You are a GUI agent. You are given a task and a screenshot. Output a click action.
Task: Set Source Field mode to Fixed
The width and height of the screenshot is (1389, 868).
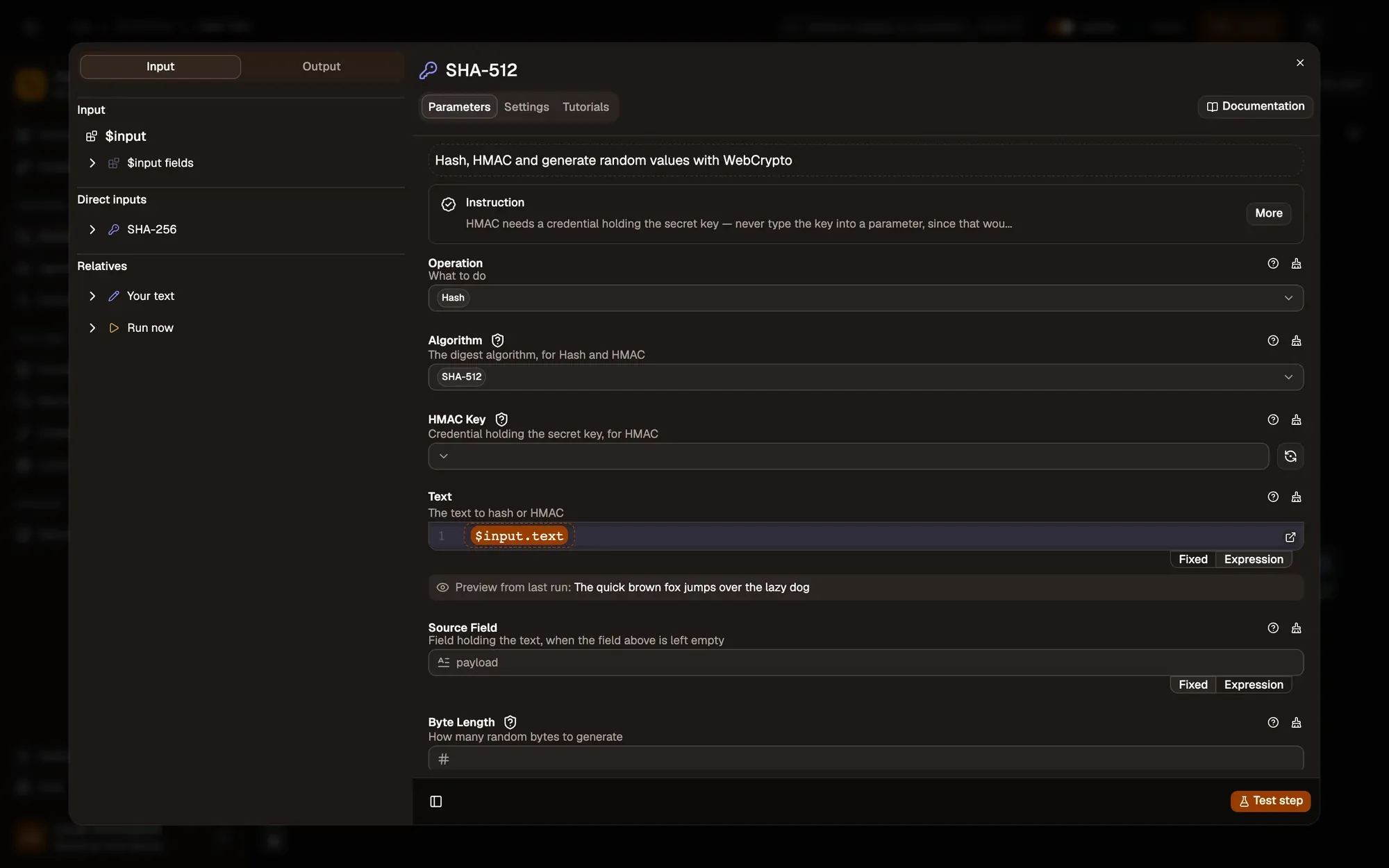[x=1192, y=685]
